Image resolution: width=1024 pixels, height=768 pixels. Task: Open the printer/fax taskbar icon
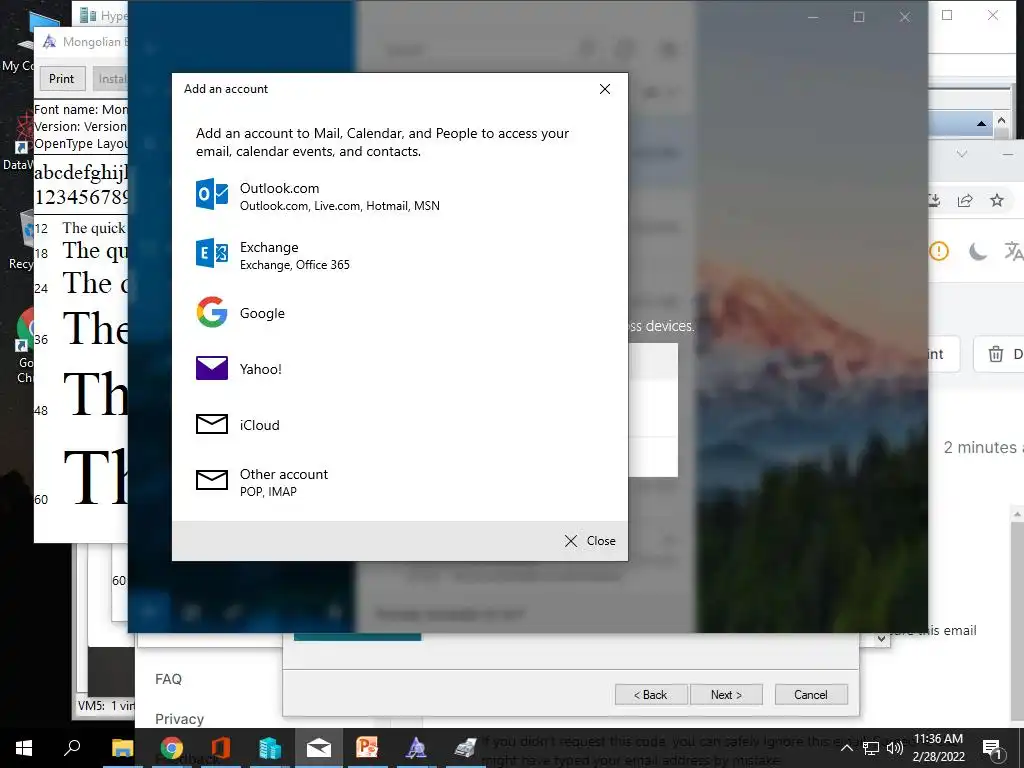[465, 748]
